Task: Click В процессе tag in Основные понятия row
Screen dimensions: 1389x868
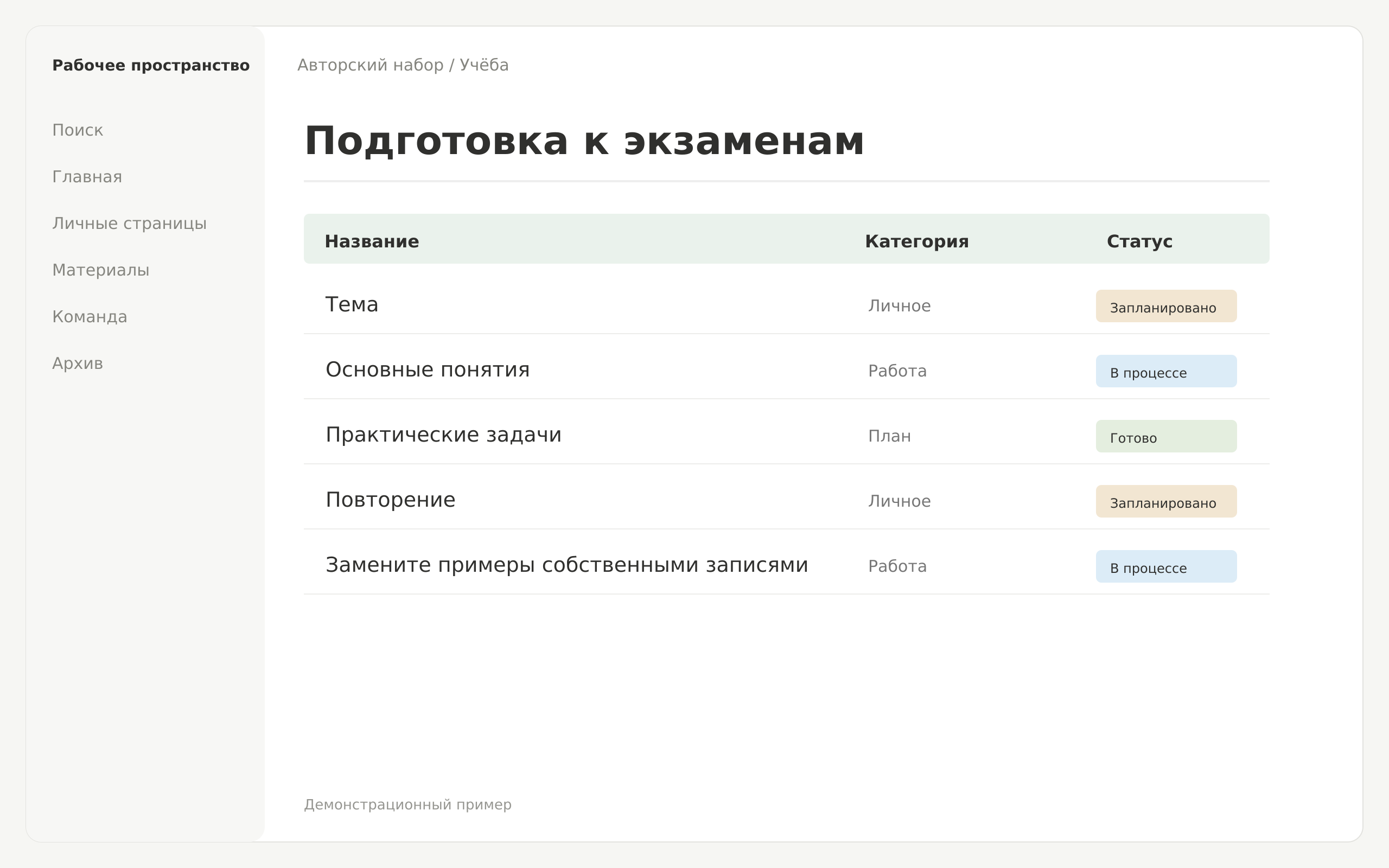Action: [x=1167, y=372]
